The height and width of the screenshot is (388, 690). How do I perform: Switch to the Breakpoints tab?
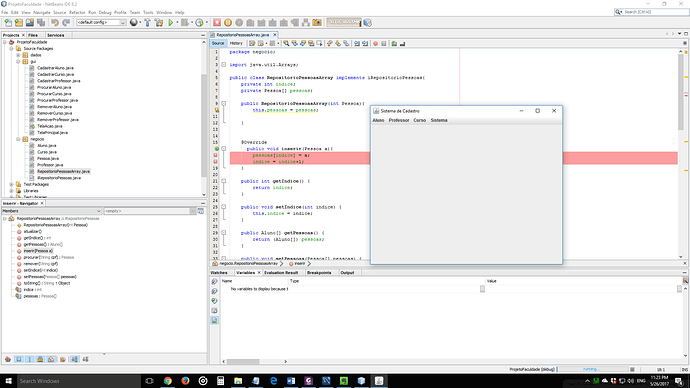point(319,273)
